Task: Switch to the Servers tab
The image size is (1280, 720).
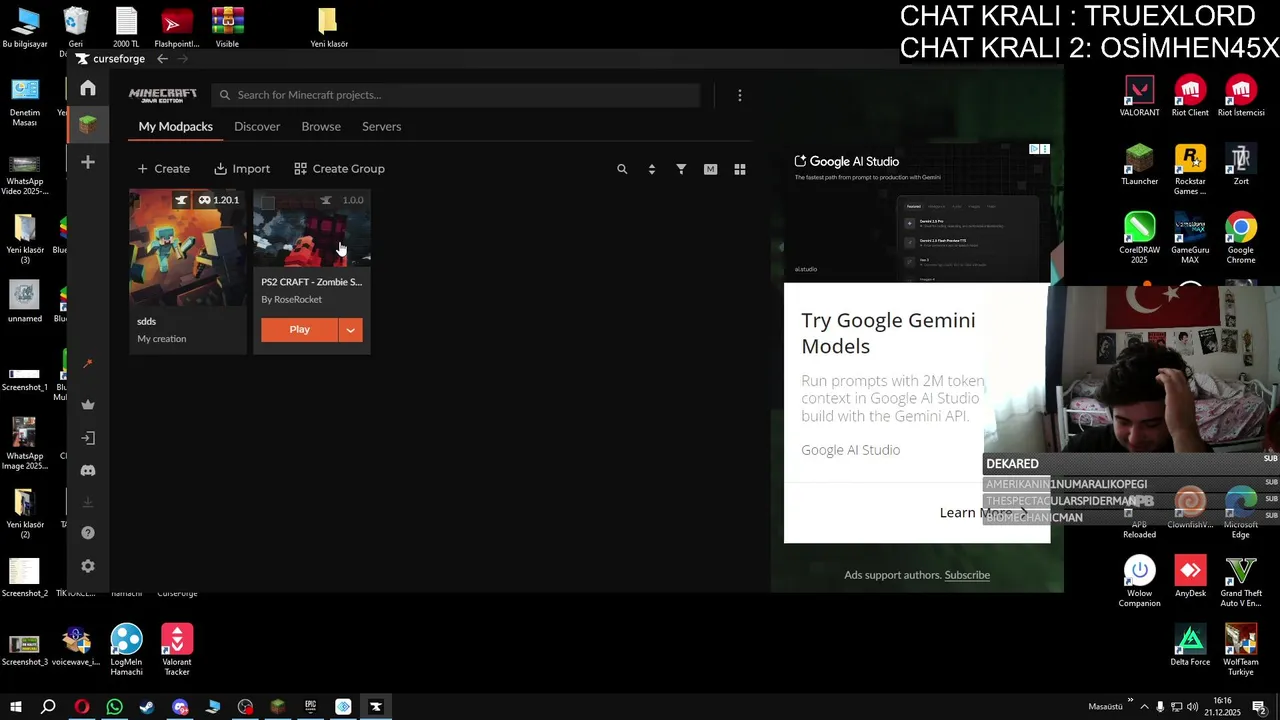Action: click(382, 126)
